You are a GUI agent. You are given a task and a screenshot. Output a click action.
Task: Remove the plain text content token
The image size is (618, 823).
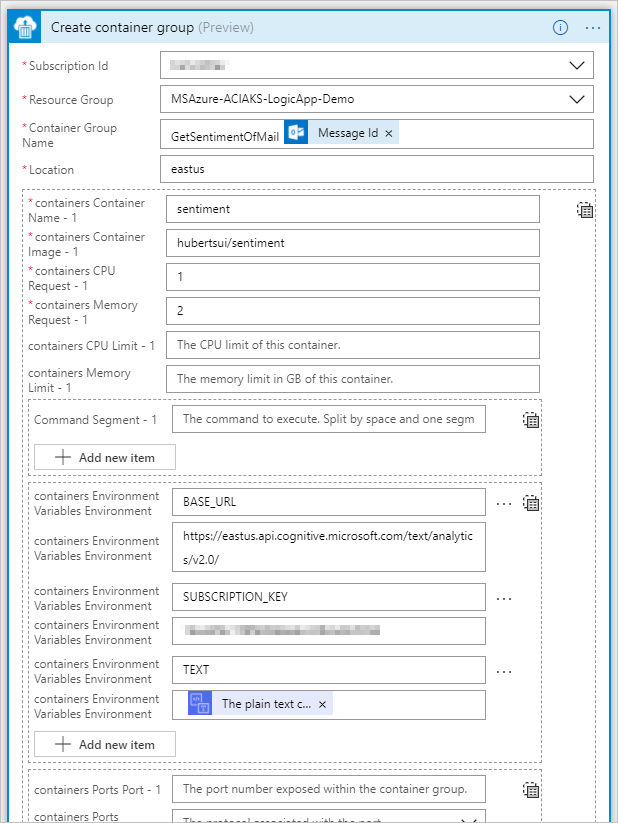point(322,704)
